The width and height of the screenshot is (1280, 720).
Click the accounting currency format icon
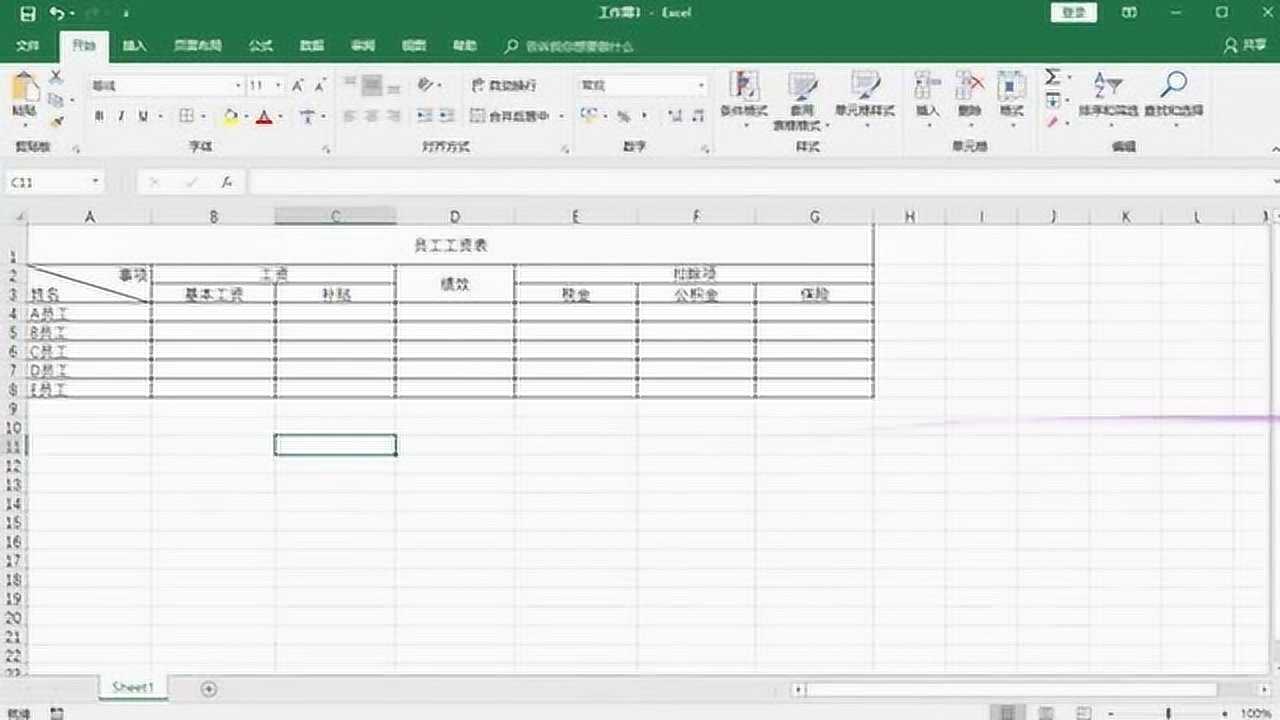[x=588, y=117]
